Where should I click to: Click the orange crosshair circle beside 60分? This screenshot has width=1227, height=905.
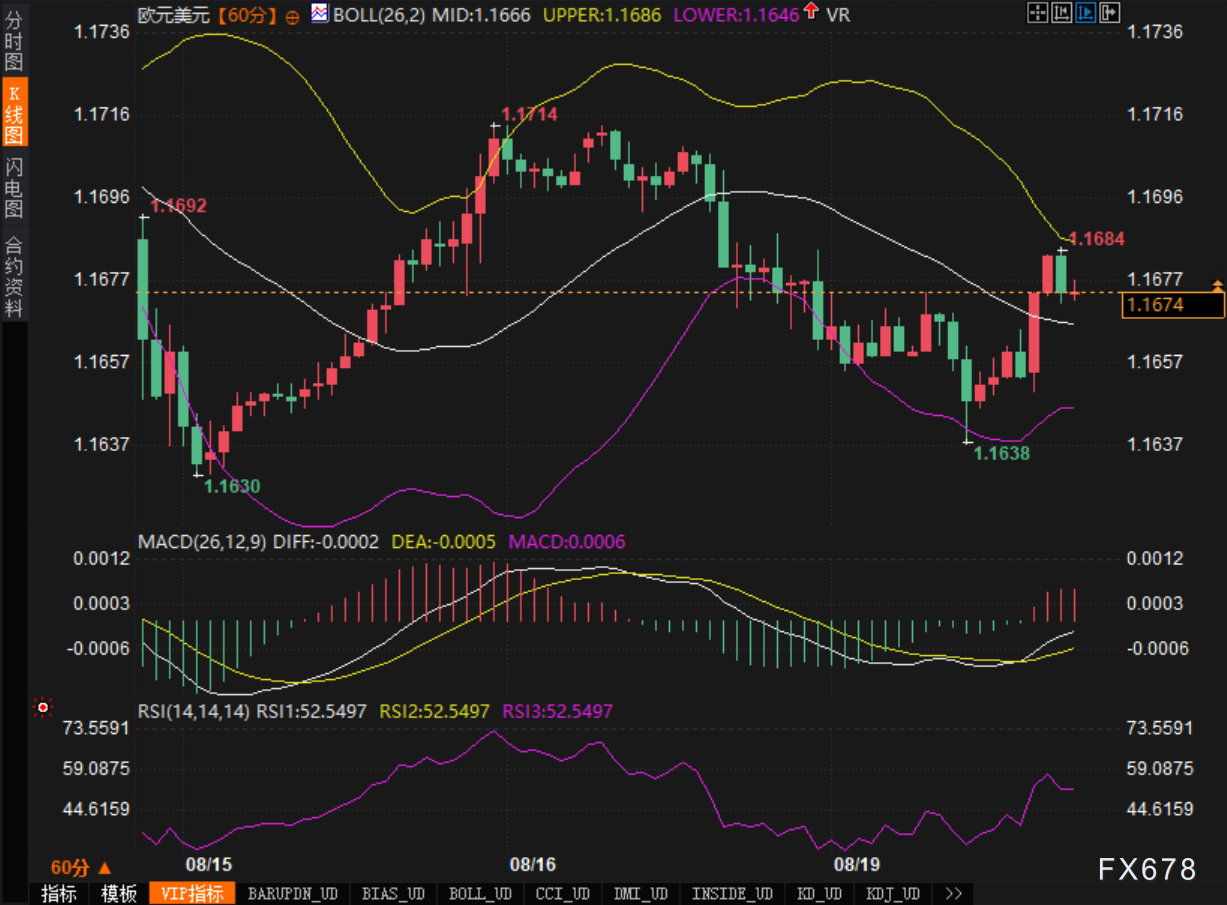pos(292,16)
